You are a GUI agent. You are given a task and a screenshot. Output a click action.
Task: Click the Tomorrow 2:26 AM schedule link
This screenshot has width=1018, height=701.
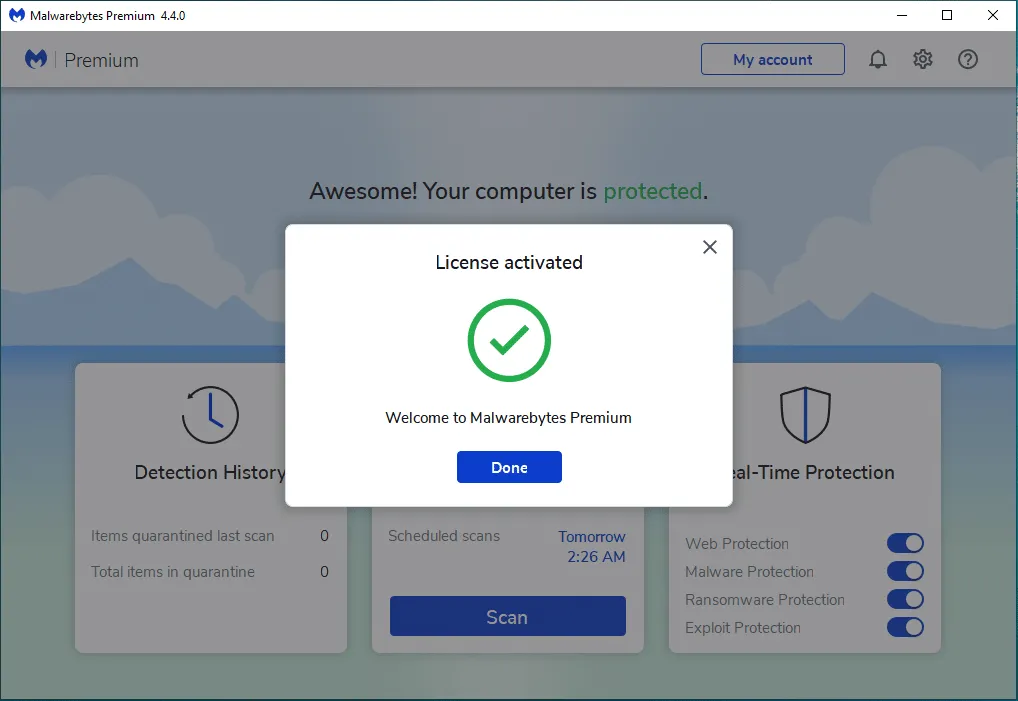592,546
